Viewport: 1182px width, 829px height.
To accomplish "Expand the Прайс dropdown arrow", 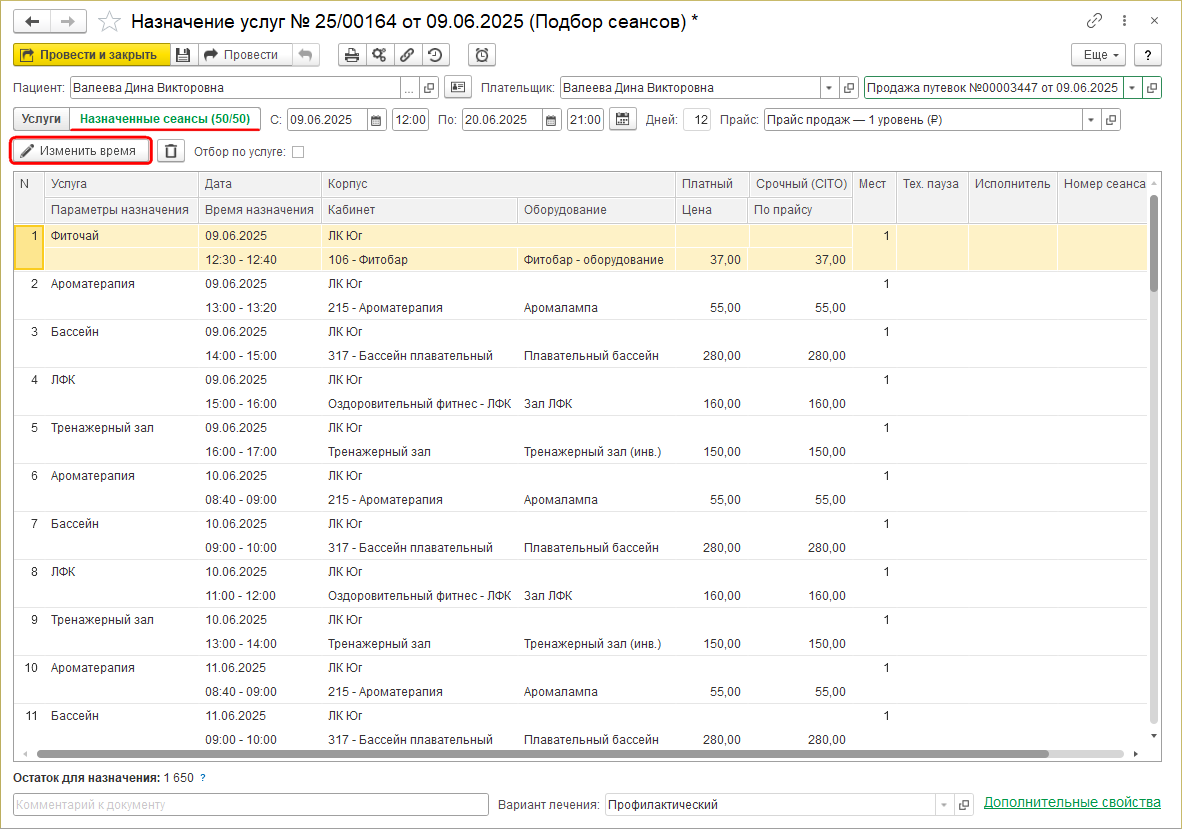I will [x=1089, y=120].
